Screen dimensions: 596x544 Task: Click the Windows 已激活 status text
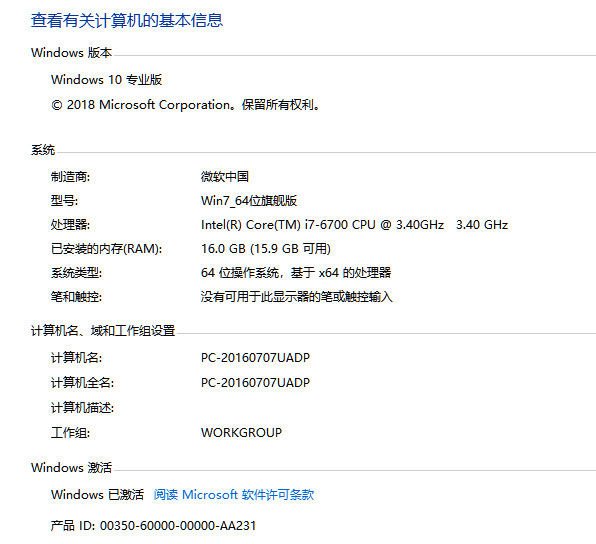click(x=97, y=495)
